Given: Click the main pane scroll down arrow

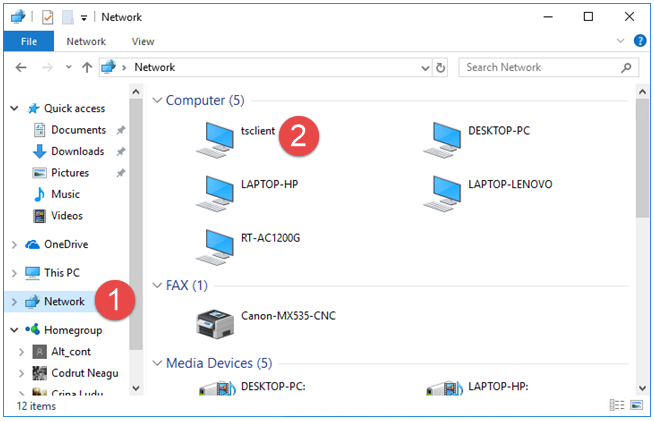Looking at the screenshot, I should tap(642, 388).
